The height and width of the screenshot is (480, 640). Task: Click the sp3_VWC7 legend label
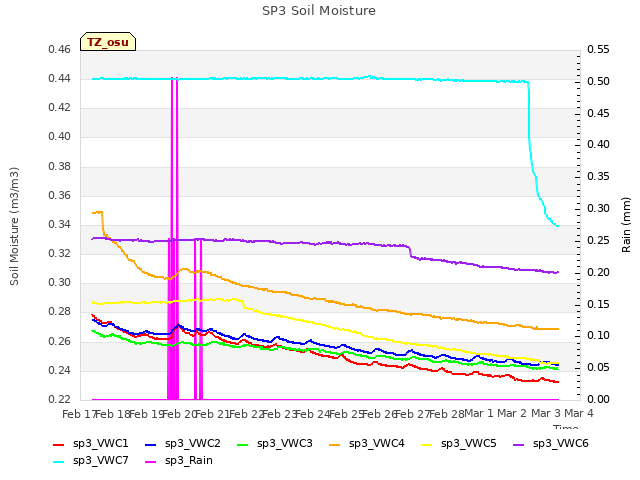point(100,460)
